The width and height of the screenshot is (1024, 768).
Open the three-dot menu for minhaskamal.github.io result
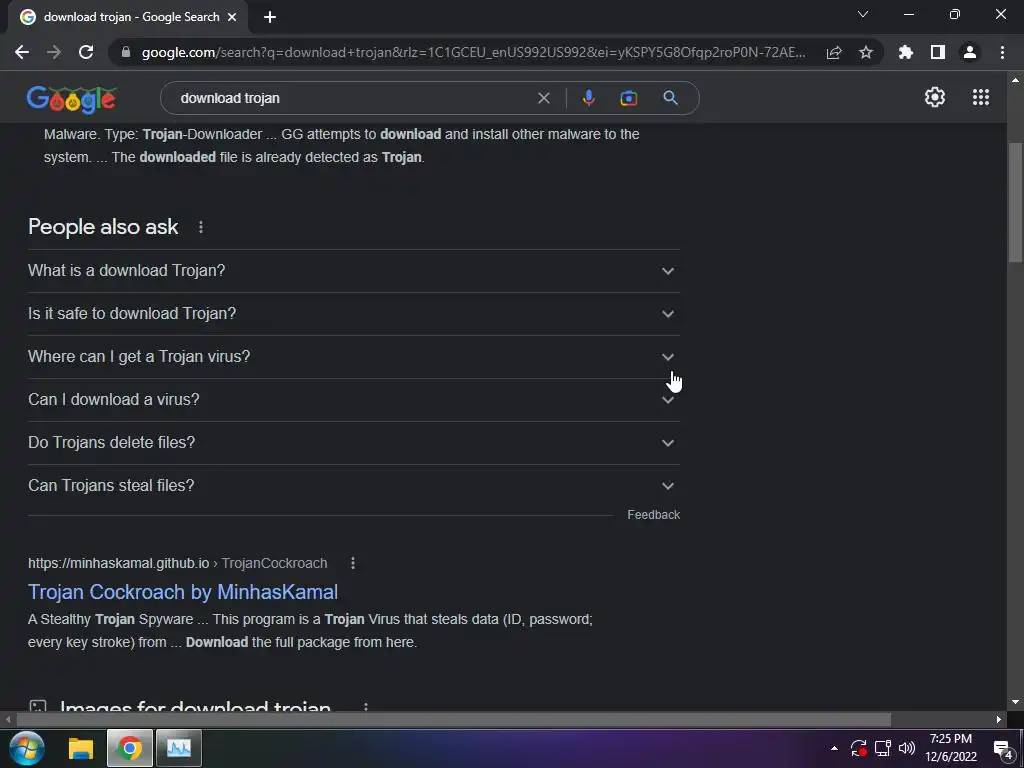tap(353, 563)
